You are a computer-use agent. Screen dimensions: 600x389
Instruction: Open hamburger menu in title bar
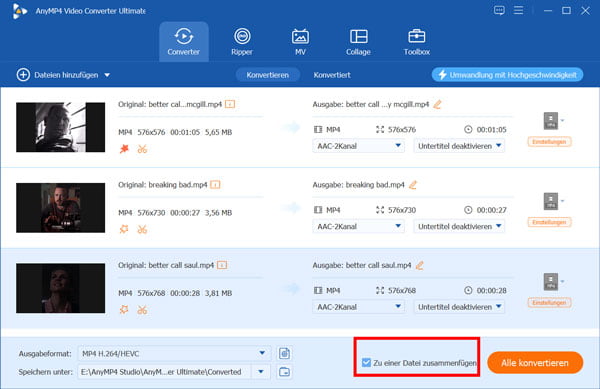518,10
